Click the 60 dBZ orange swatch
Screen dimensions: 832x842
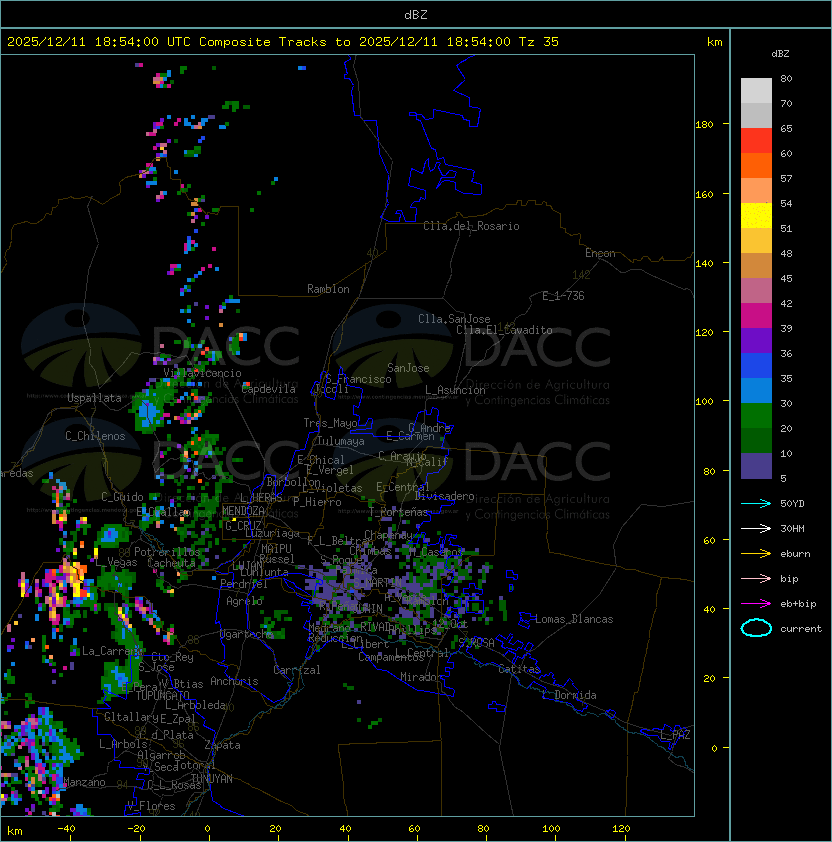[756, 165]
